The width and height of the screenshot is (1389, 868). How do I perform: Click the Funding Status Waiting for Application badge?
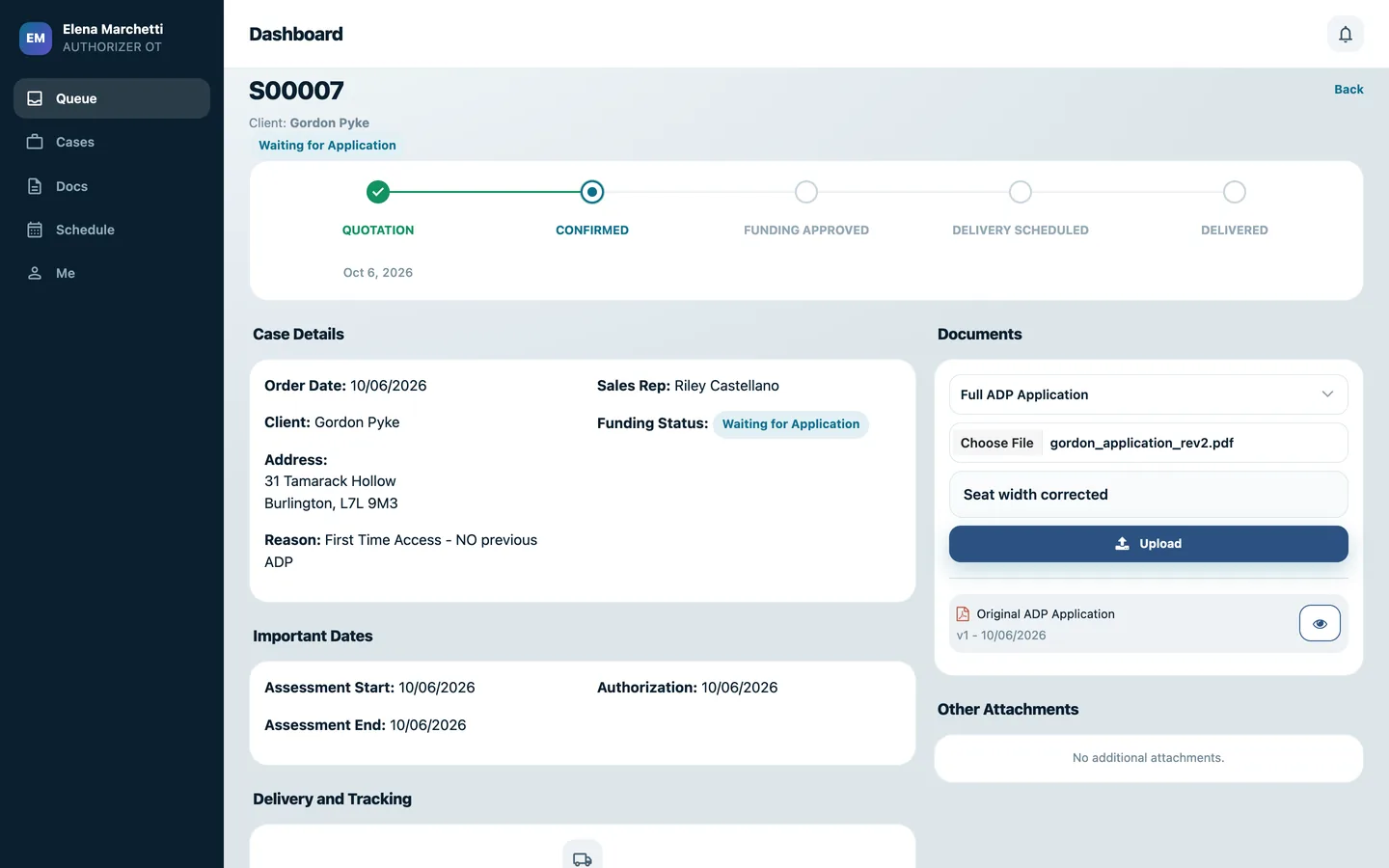point(791,424)
